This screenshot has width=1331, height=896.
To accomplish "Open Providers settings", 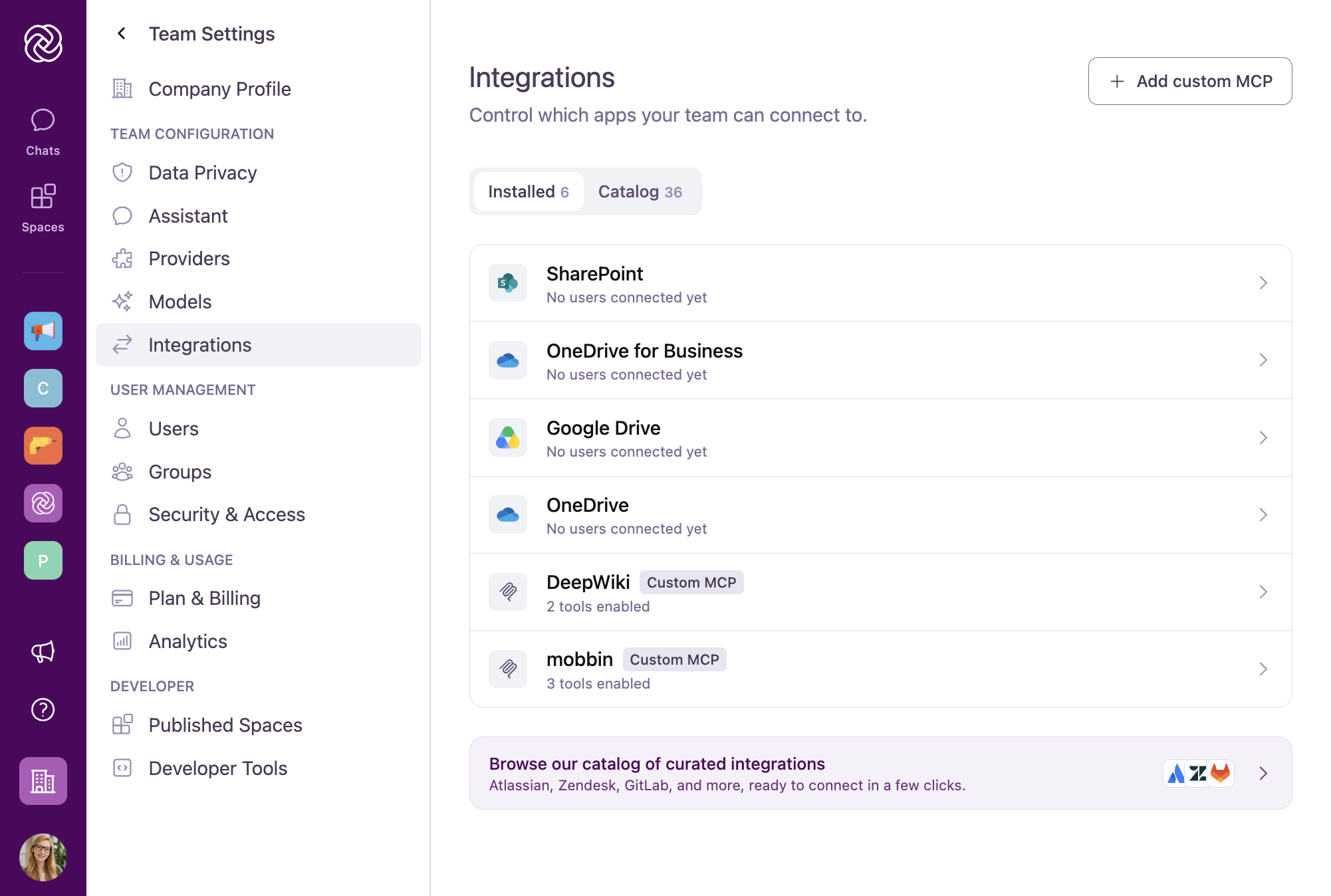I will pos(259,259).
